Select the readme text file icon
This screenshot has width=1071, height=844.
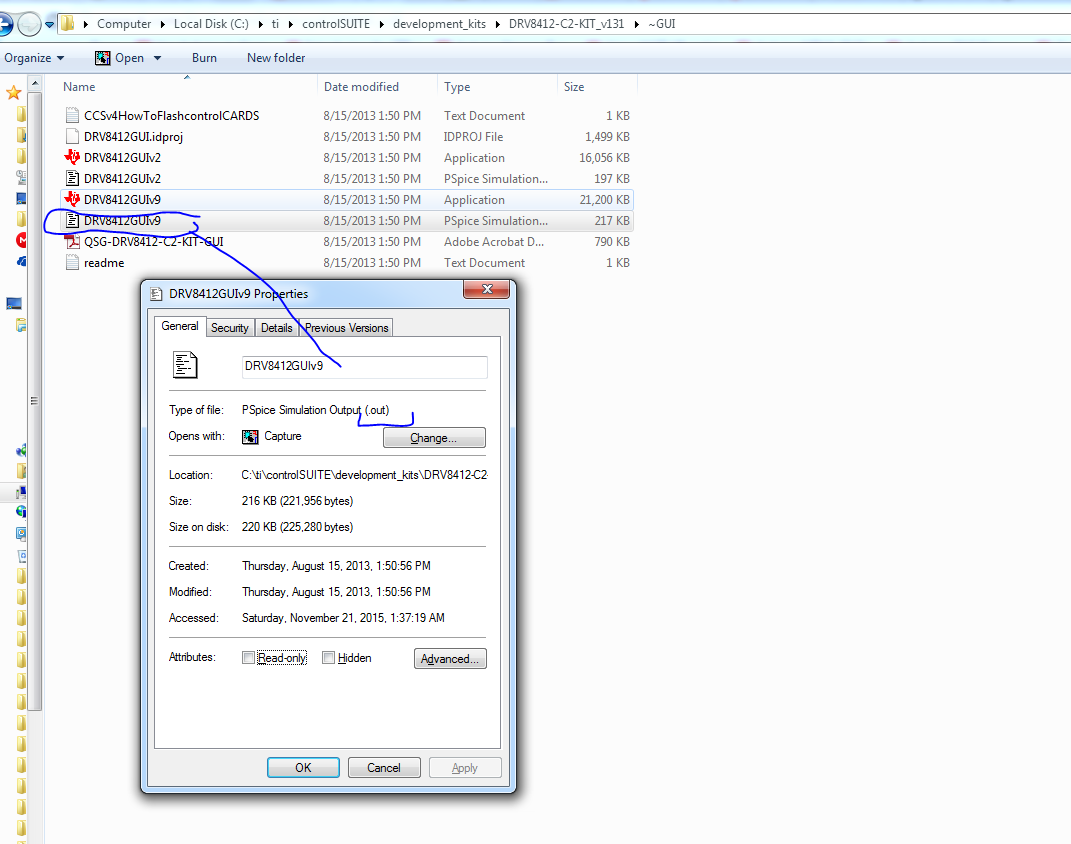pos(72,263)
